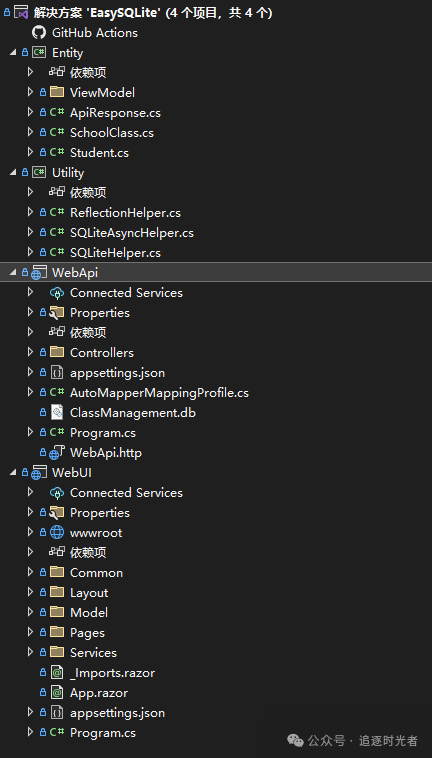
Task: Click the wrench Properties icon under WebApi
Action: point(57,313)
